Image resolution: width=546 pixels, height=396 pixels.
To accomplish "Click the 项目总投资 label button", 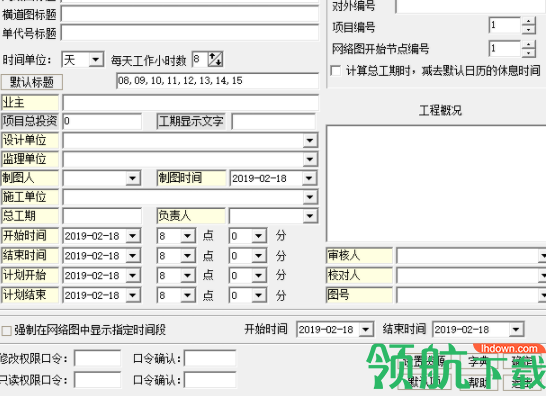I will 30,121.
